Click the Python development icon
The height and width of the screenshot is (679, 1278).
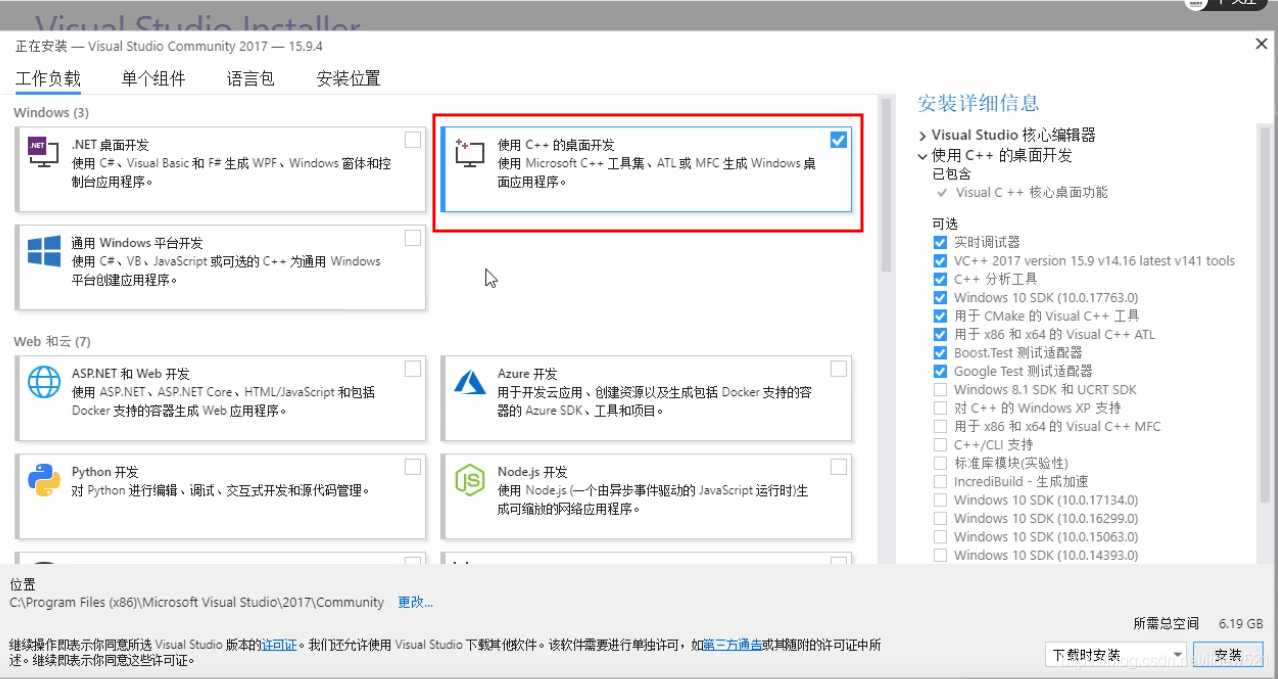coord(44,480)
